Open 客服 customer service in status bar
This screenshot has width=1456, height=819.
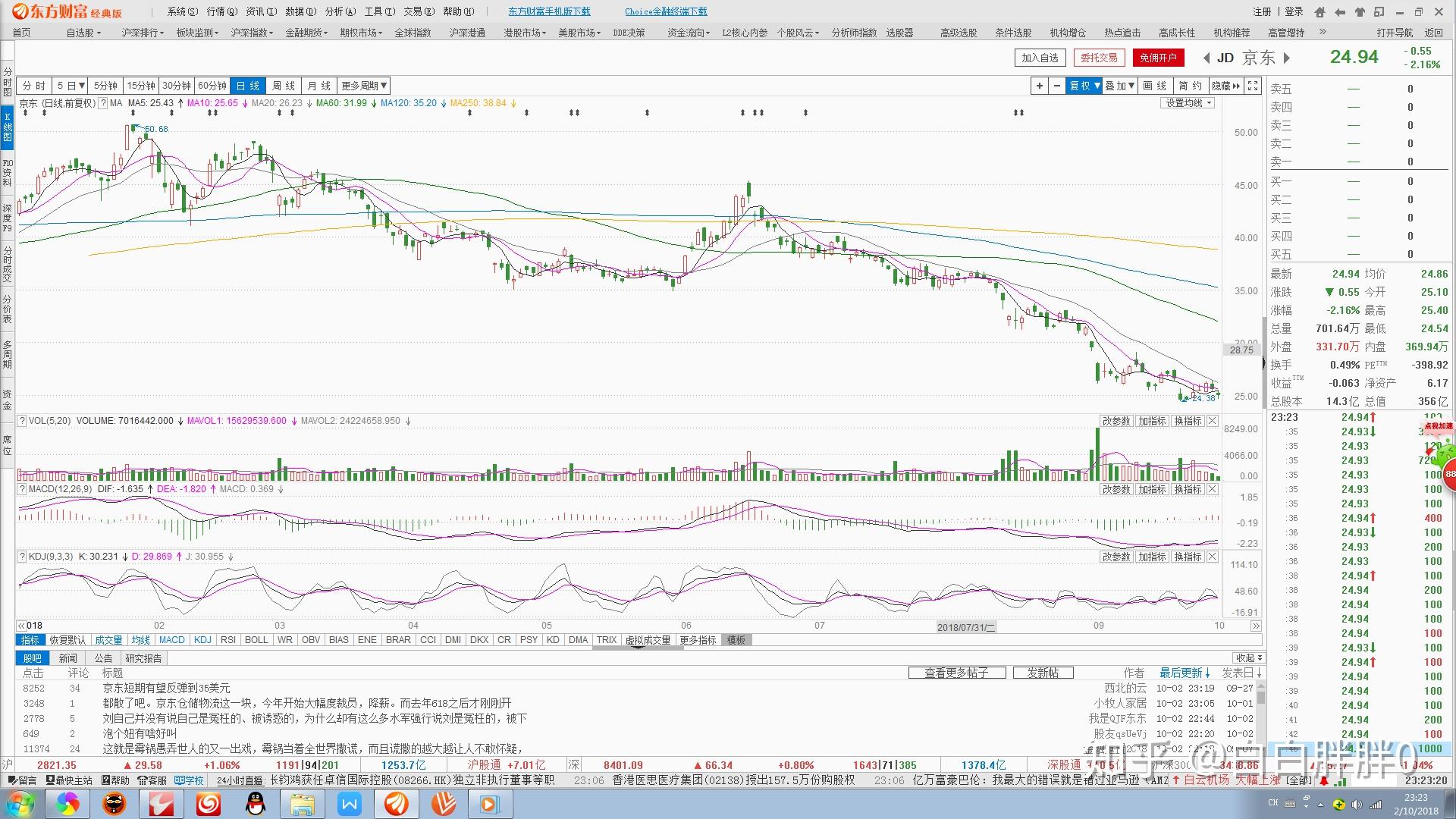point(152,780)
